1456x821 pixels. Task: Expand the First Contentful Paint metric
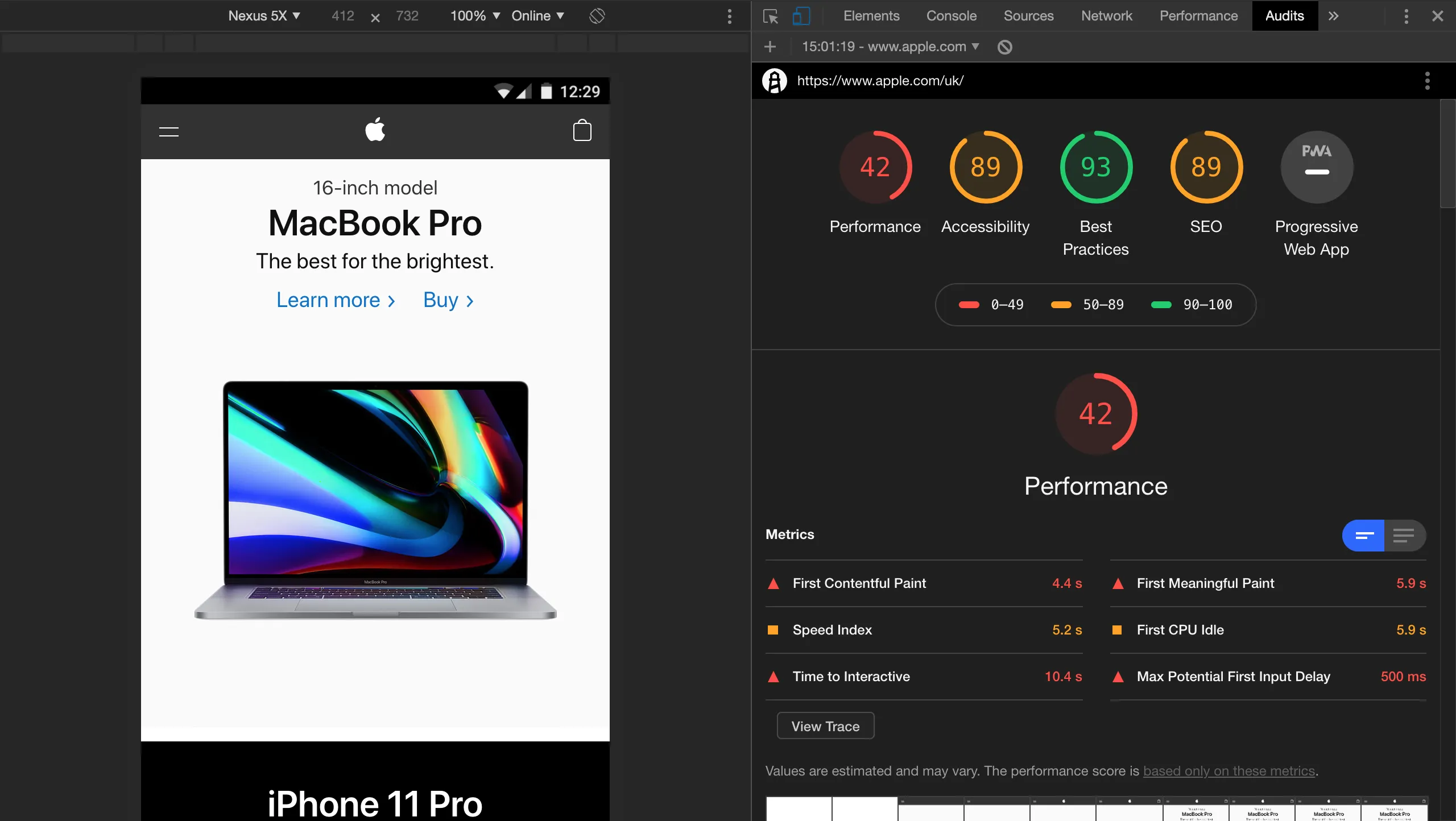[924, 583]
